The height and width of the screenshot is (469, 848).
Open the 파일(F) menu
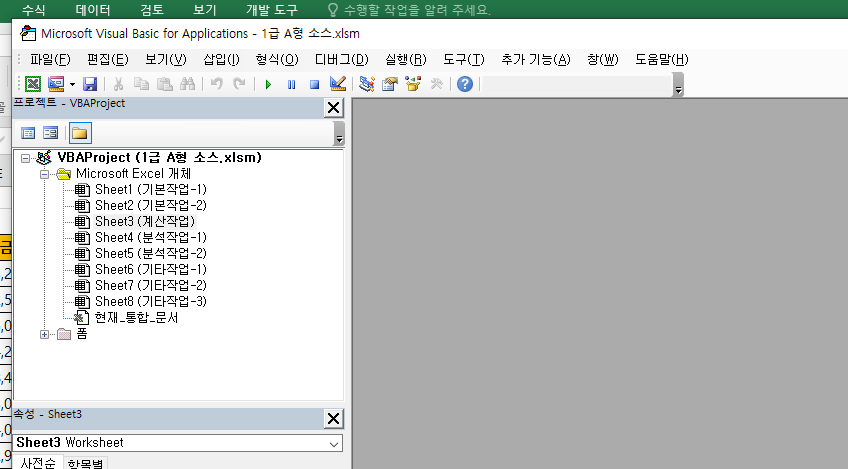pyautogui.click(x=50, y=60)
